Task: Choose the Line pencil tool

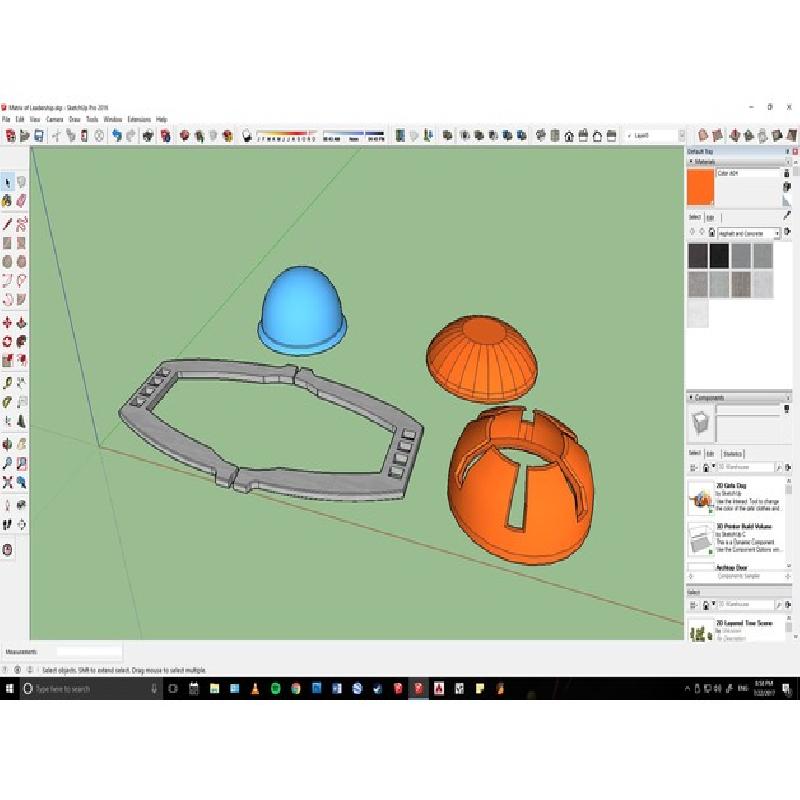Action: (x=8, y=224)
